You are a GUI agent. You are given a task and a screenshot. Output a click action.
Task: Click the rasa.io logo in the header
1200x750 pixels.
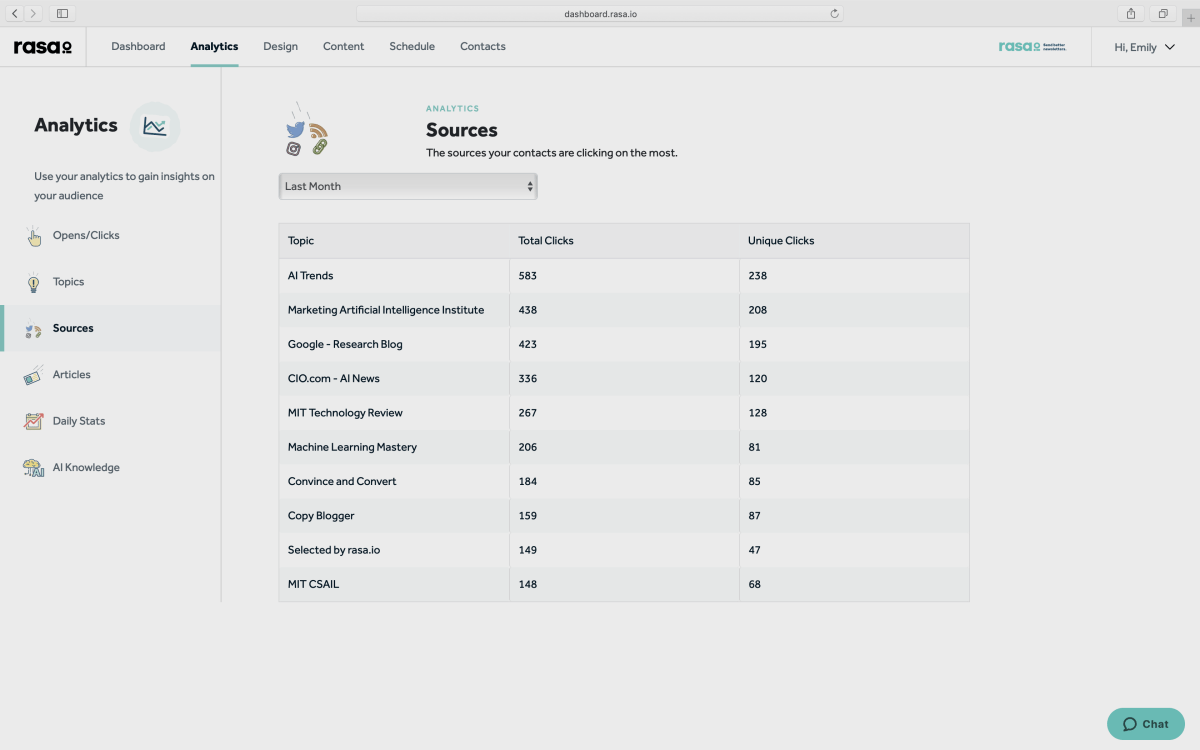pos(43,47)
